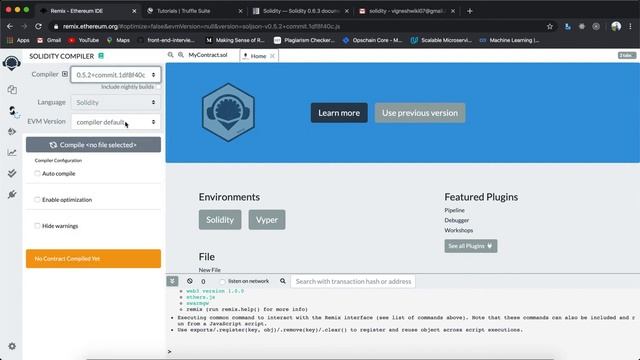The width and height of the screenshot is (640, 360).
Task: Click the Compile no file selected button
Action: click(x=93, y=145)
